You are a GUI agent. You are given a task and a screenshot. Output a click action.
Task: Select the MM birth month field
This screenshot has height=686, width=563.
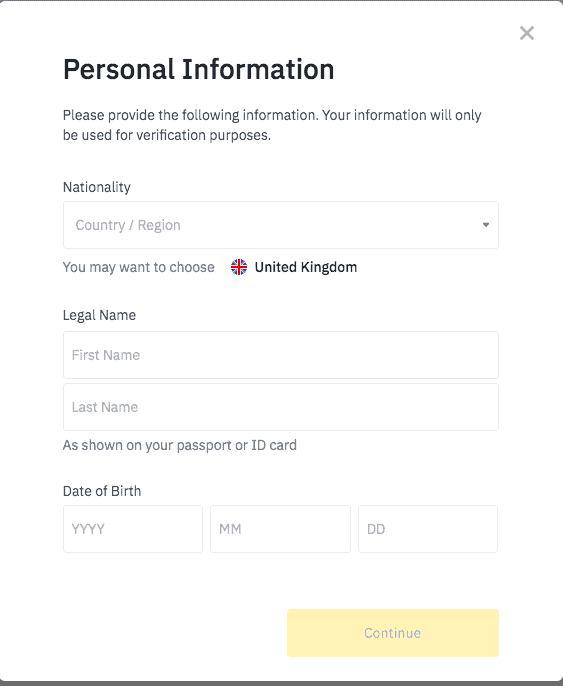click(280, 529)
